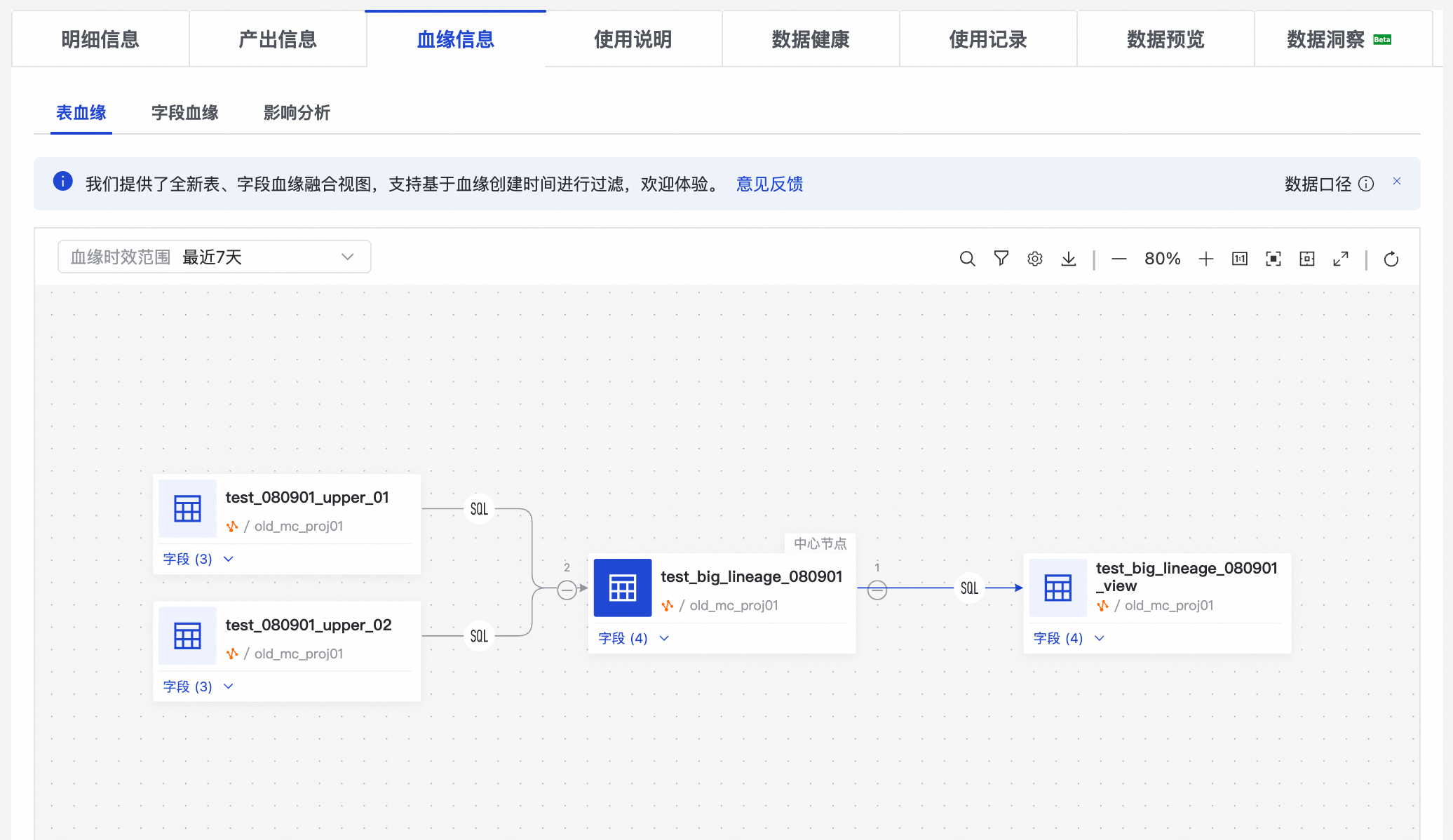Image resolution: width=1453 pixels, height=840 pixels.
Task: Switch to the 字段血缘 tab
Action: (184, 112)
